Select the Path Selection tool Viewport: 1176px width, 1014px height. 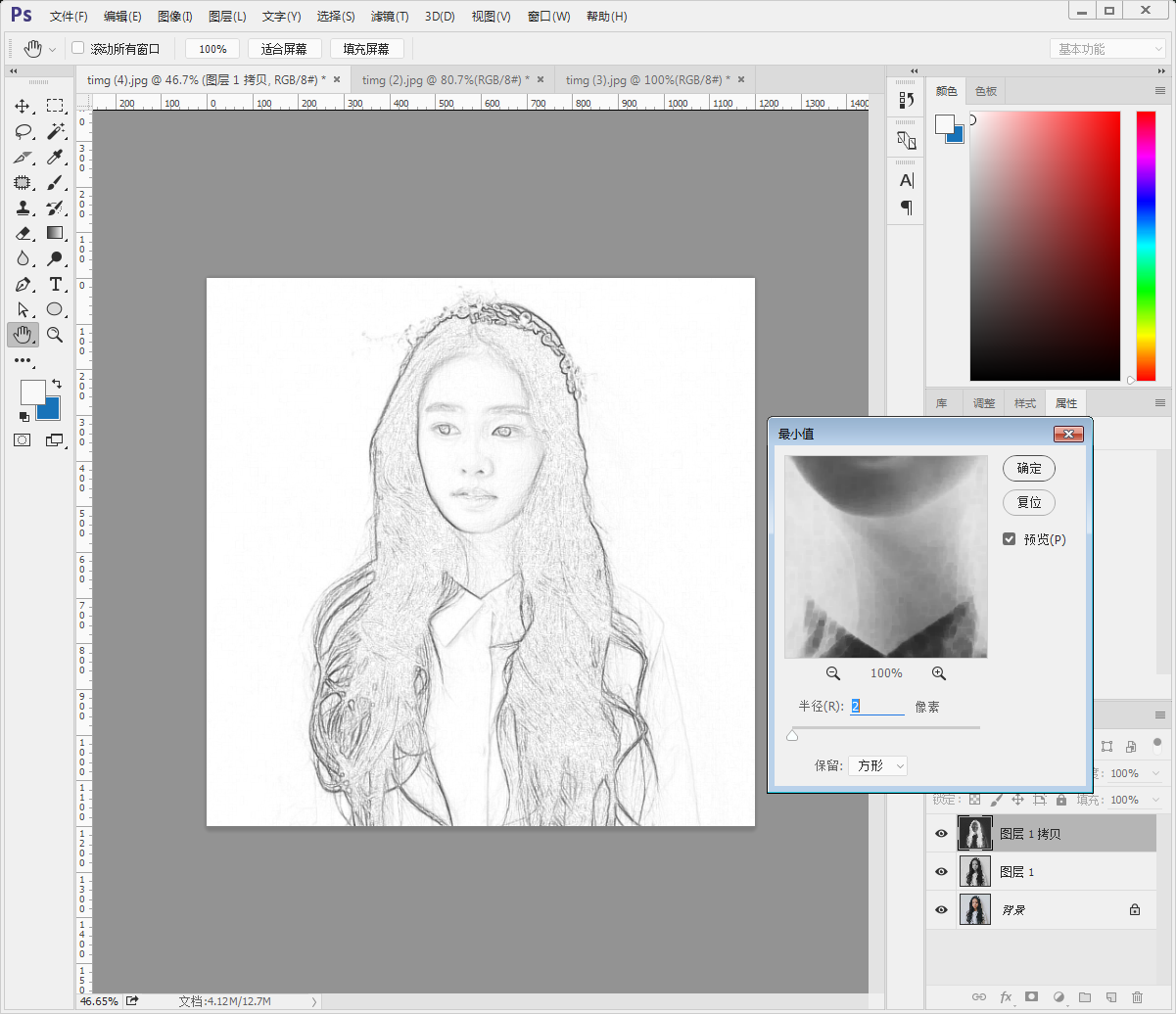click(x=23, y=309)
